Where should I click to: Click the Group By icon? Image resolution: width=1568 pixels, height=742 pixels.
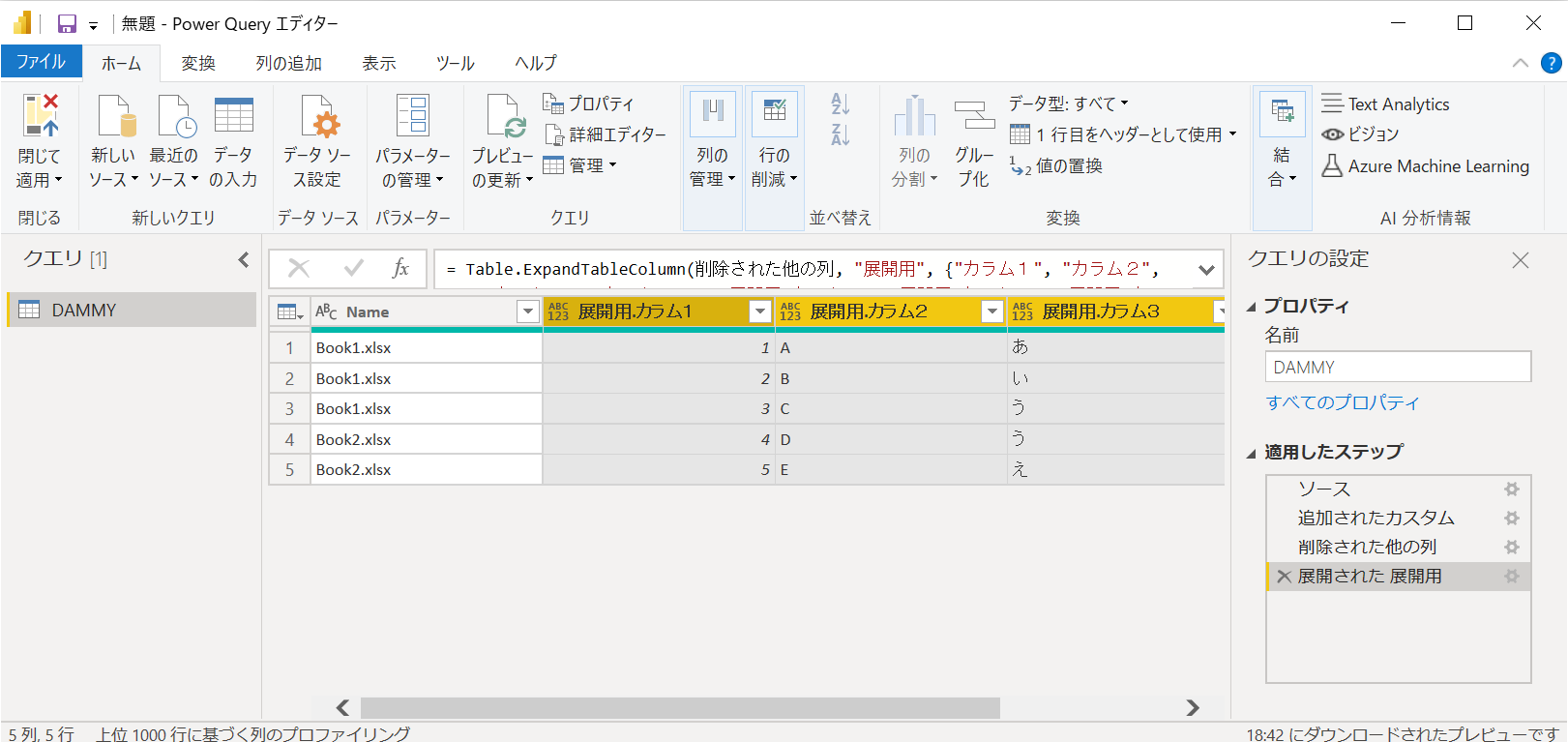[974, 115]
